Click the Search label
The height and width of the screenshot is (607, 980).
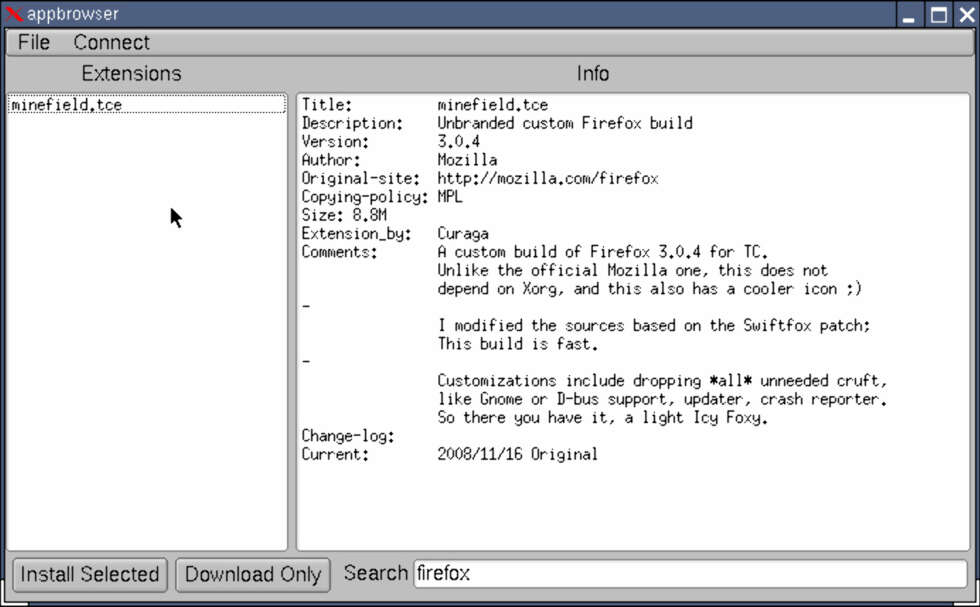click(x=375, y=573)
